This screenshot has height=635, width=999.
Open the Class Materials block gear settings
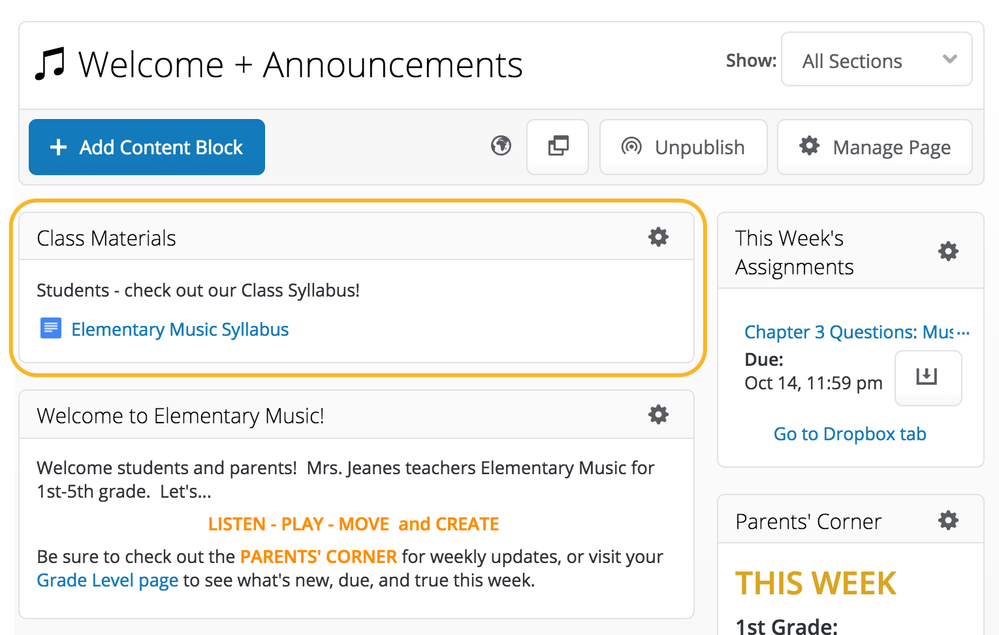[658, 237]
